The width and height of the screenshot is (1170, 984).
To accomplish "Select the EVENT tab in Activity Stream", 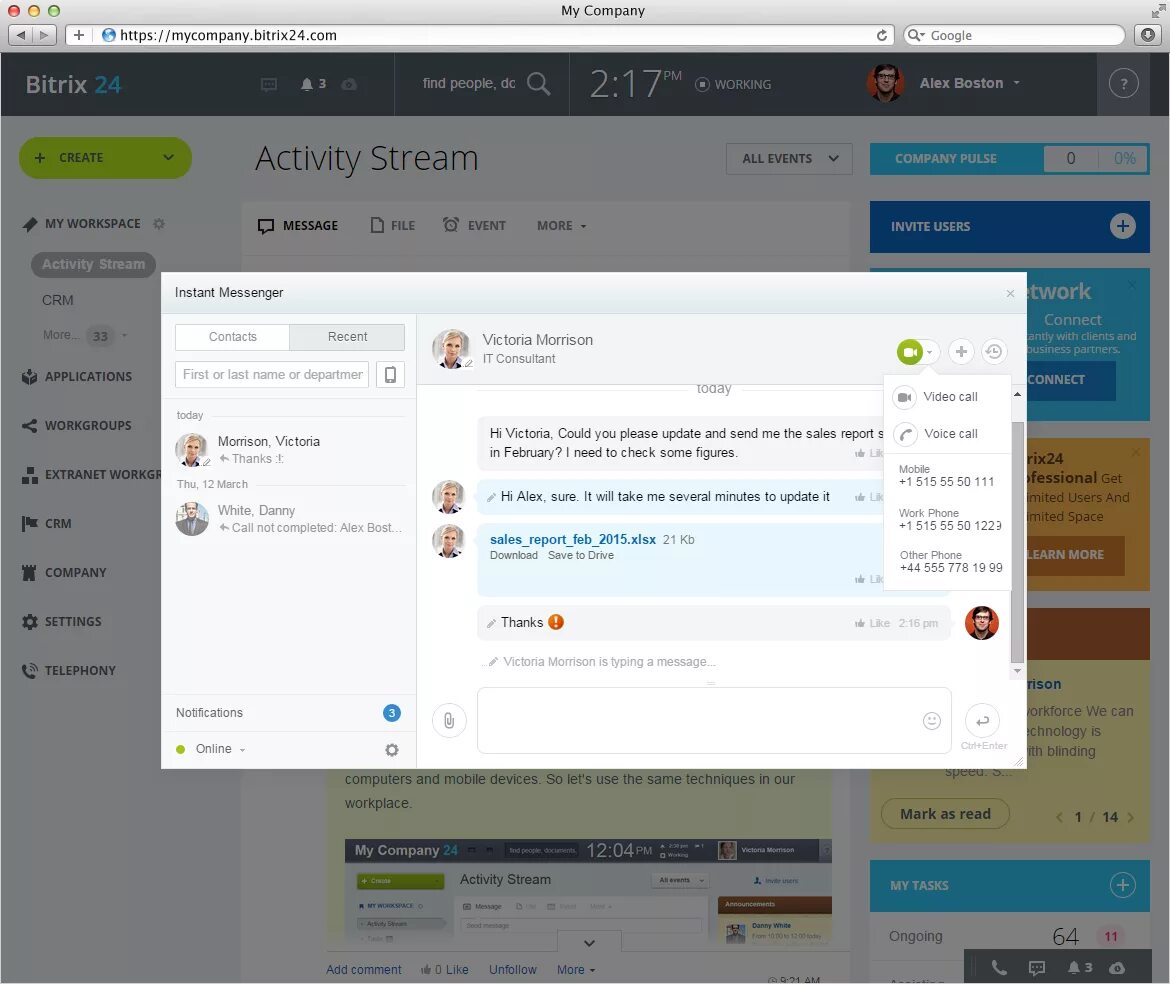I will click(474, 225).
